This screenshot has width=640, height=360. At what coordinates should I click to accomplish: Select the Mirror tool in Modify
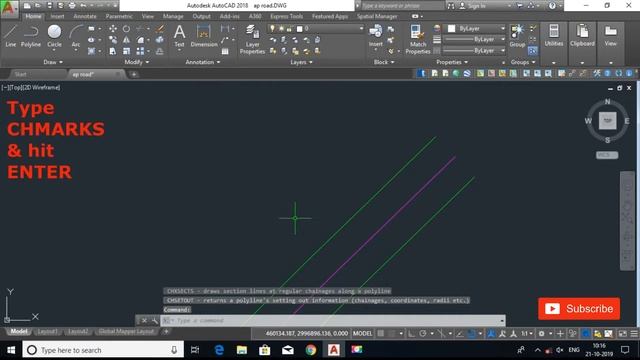coord(127,40)
